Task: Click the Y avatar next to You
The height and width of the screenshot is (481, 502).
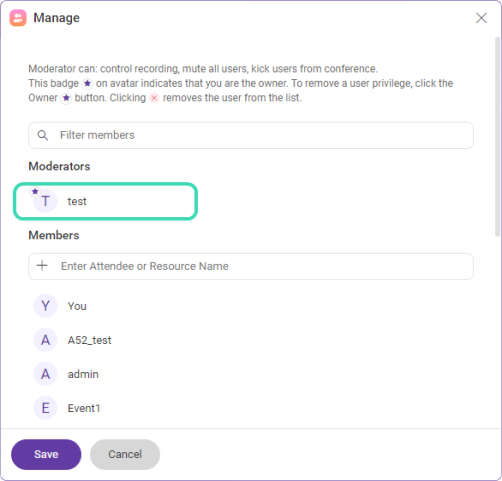Action: coord(45,306)
